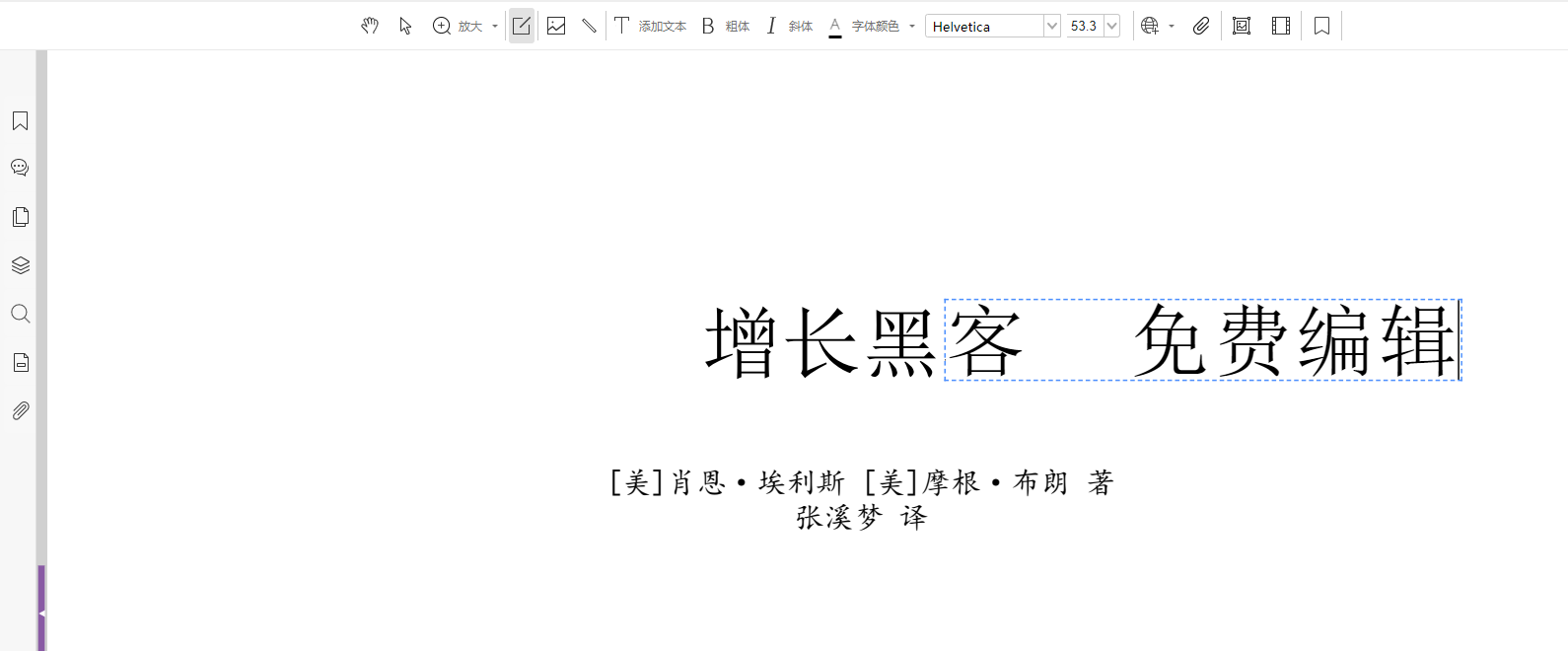Toggle the edit object tool

tap(522, 26)
